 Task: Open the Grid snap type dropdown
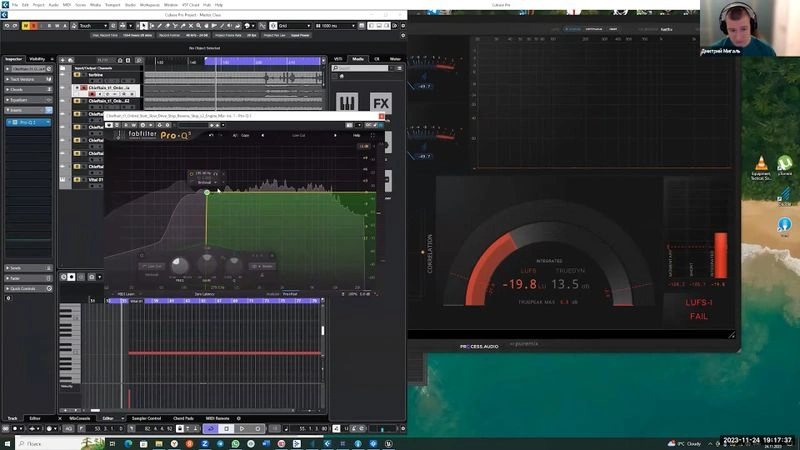coord(294,26)
